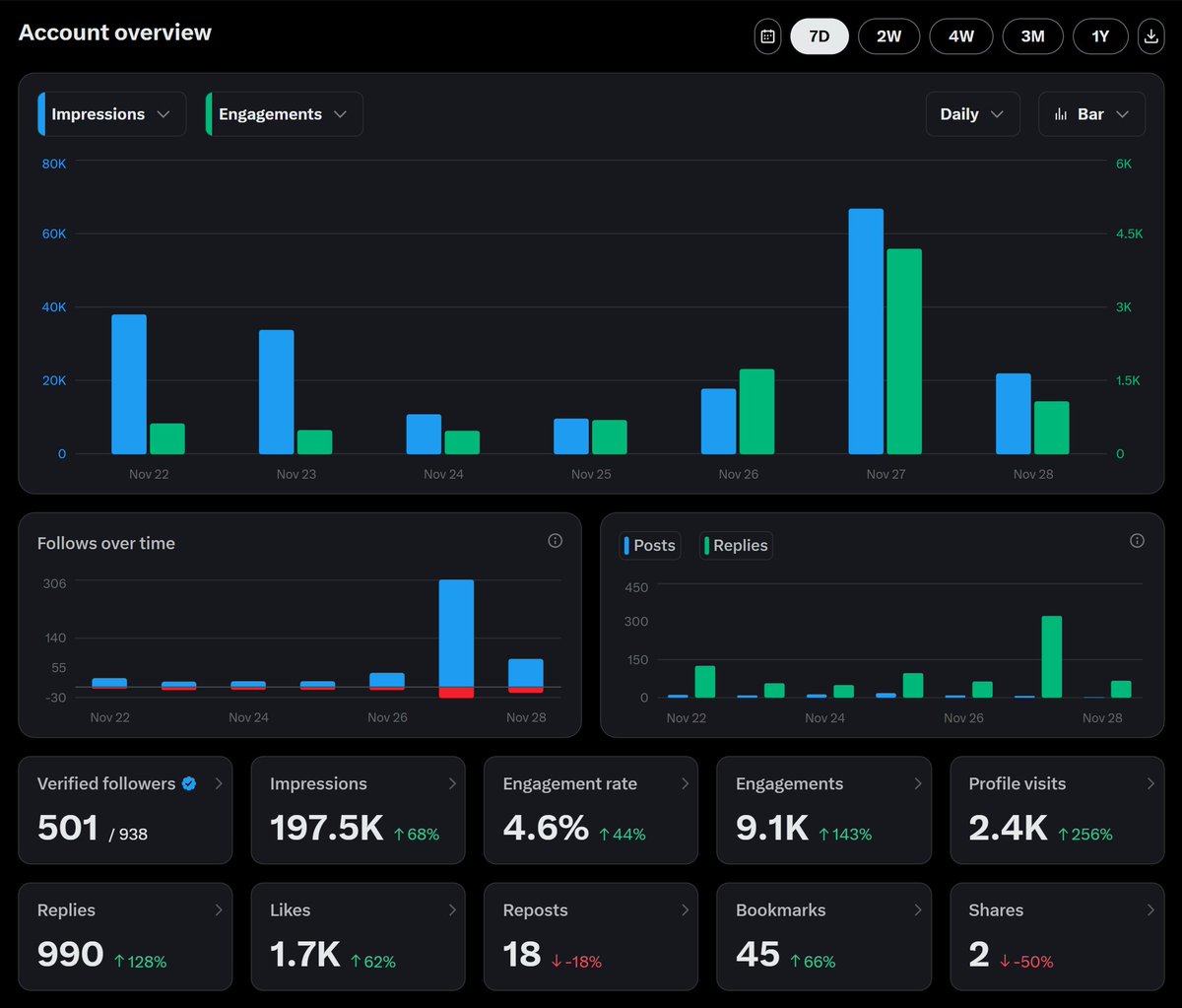This screenshot has height=1008, width=1182.
Task: Click the Account overview heading
Action: click(115, 33)
